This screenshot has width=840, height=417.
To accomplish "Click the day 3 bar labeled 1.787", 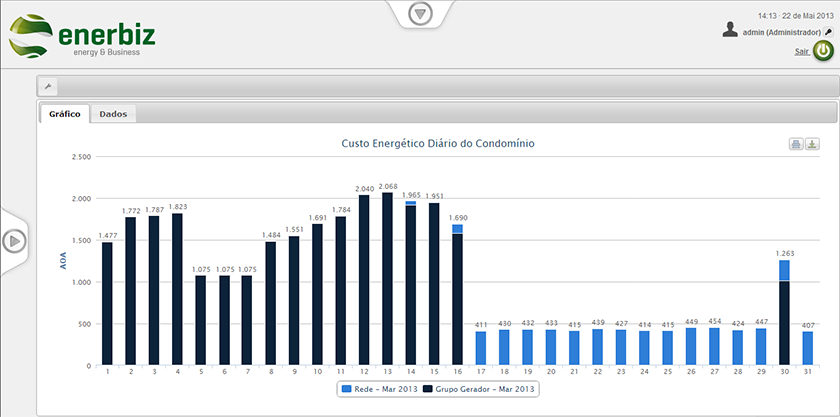I will tap(154, 291).
